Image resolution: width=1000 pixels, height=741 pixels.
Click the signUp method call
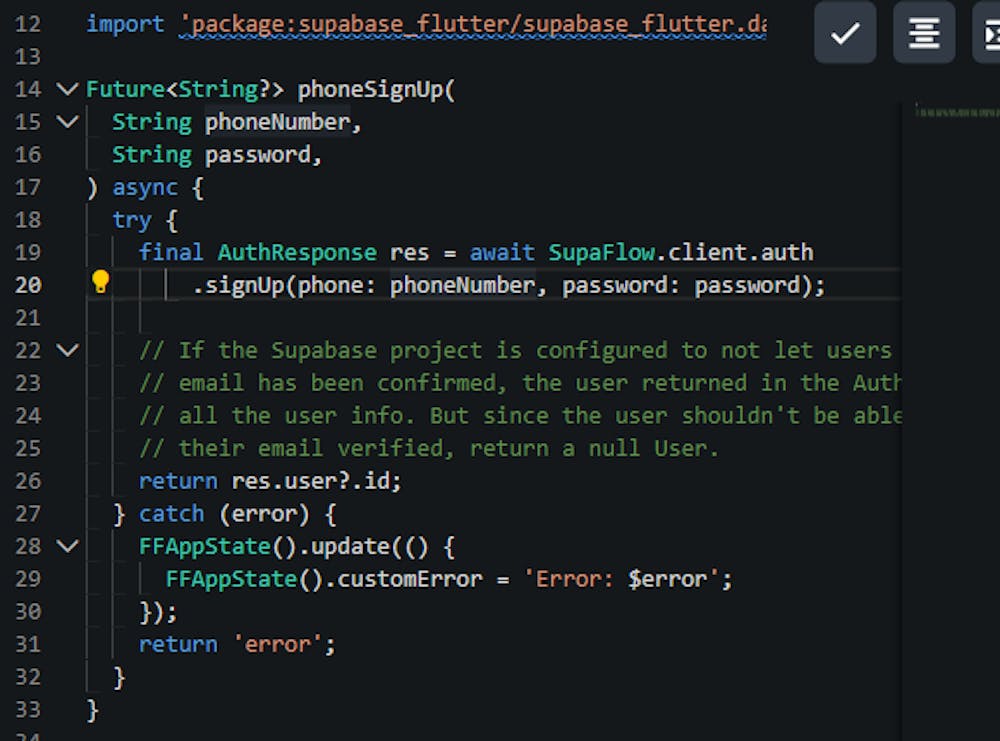240,285
